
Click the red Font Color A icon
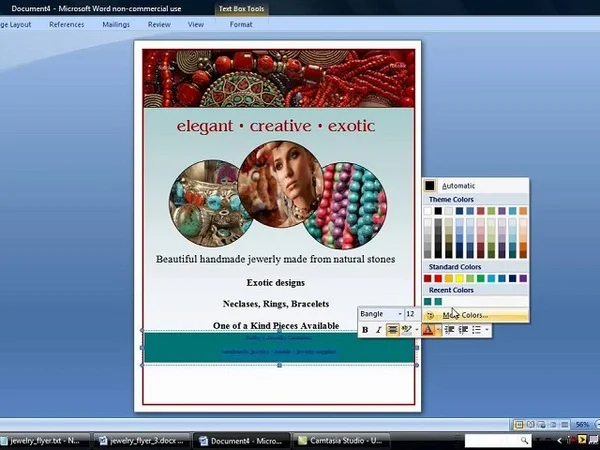(428, 330)
